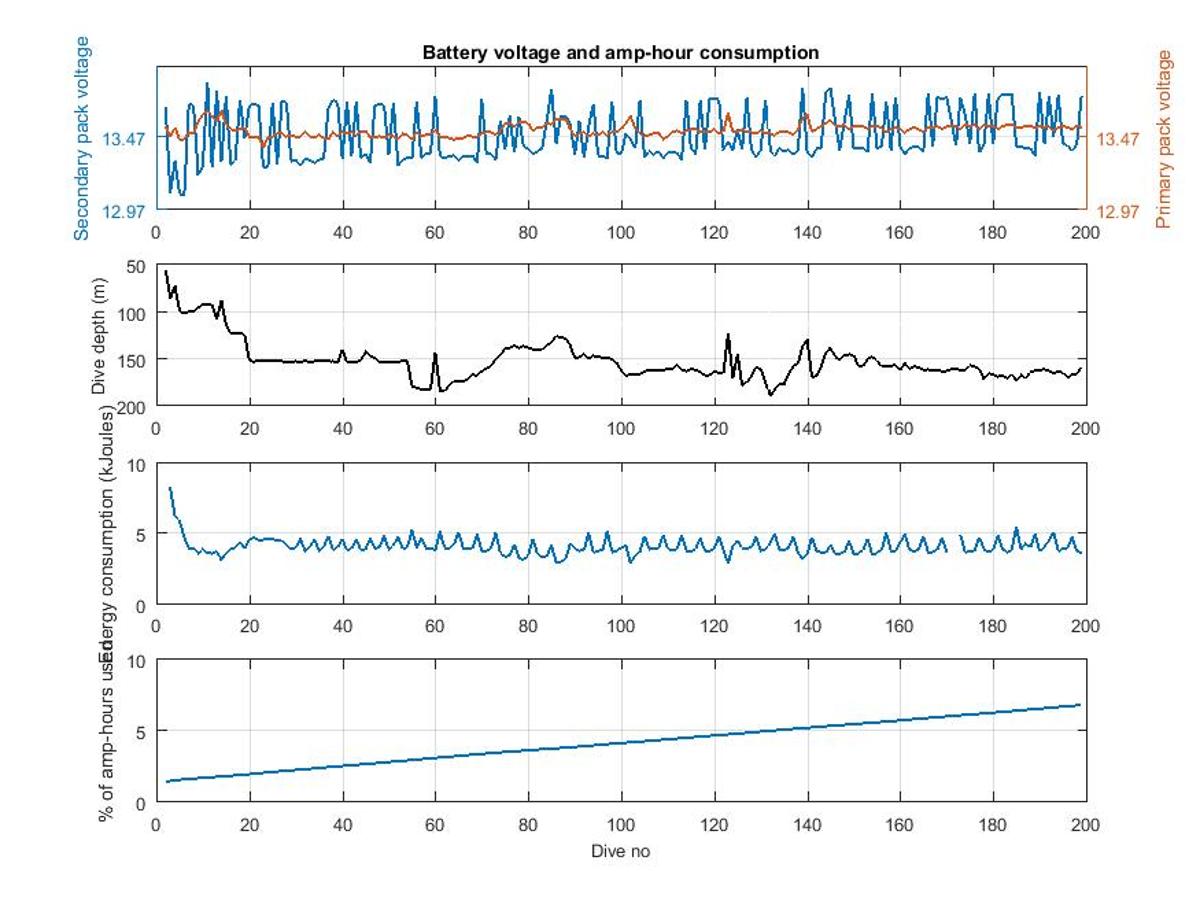Screen dimensions: 1200x900
Task: Click the 10 tick on the energy consumption axis
Action: [138, 464]
